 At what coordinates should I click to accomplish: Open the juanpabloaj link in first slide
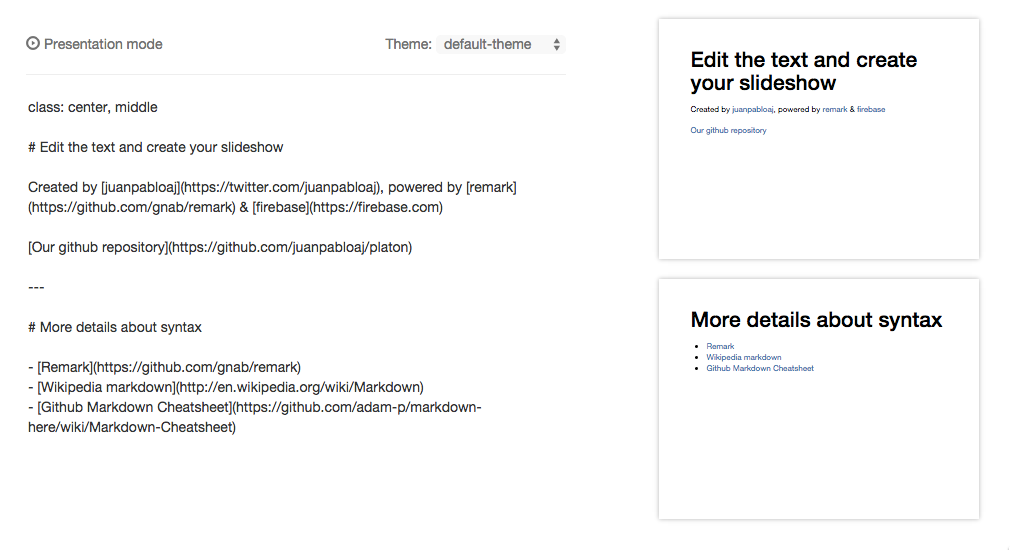[752, 109]
